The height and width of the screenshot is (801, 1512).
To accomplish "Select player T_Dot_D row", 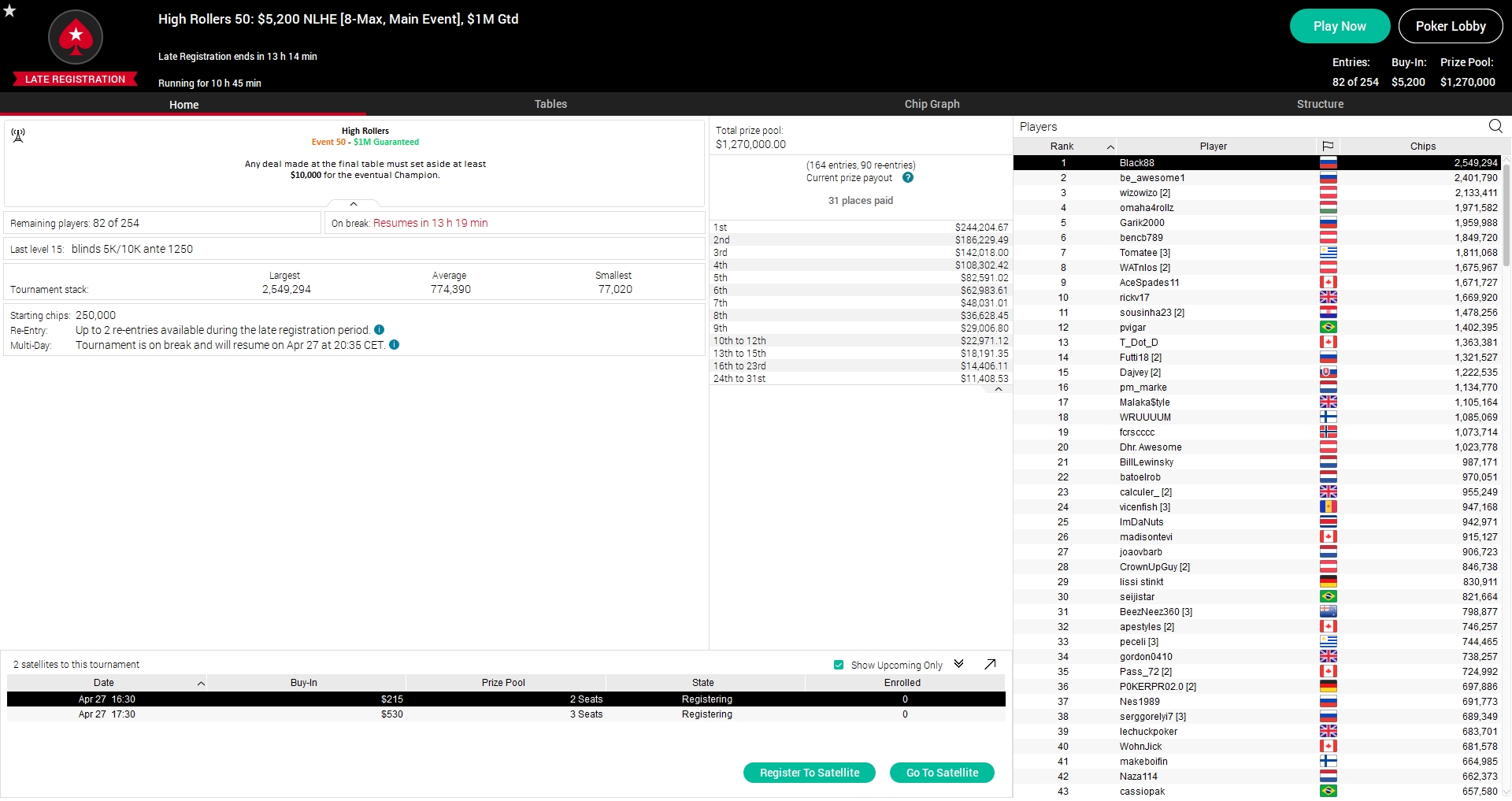I will tap(1257, 343).
